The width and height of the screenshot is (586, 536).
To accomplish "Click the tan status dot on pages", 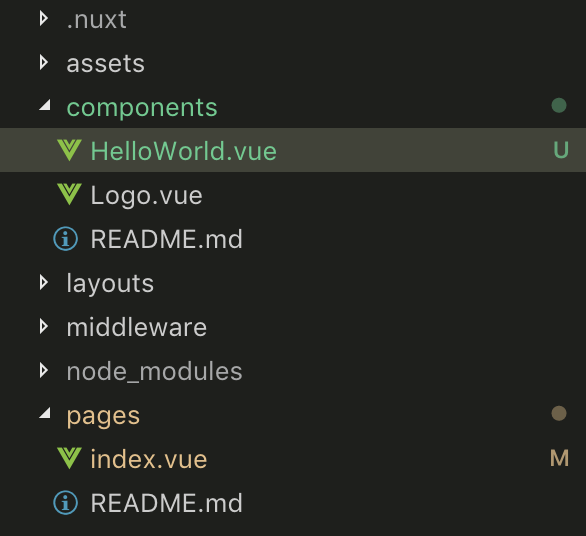I will 559,413.
